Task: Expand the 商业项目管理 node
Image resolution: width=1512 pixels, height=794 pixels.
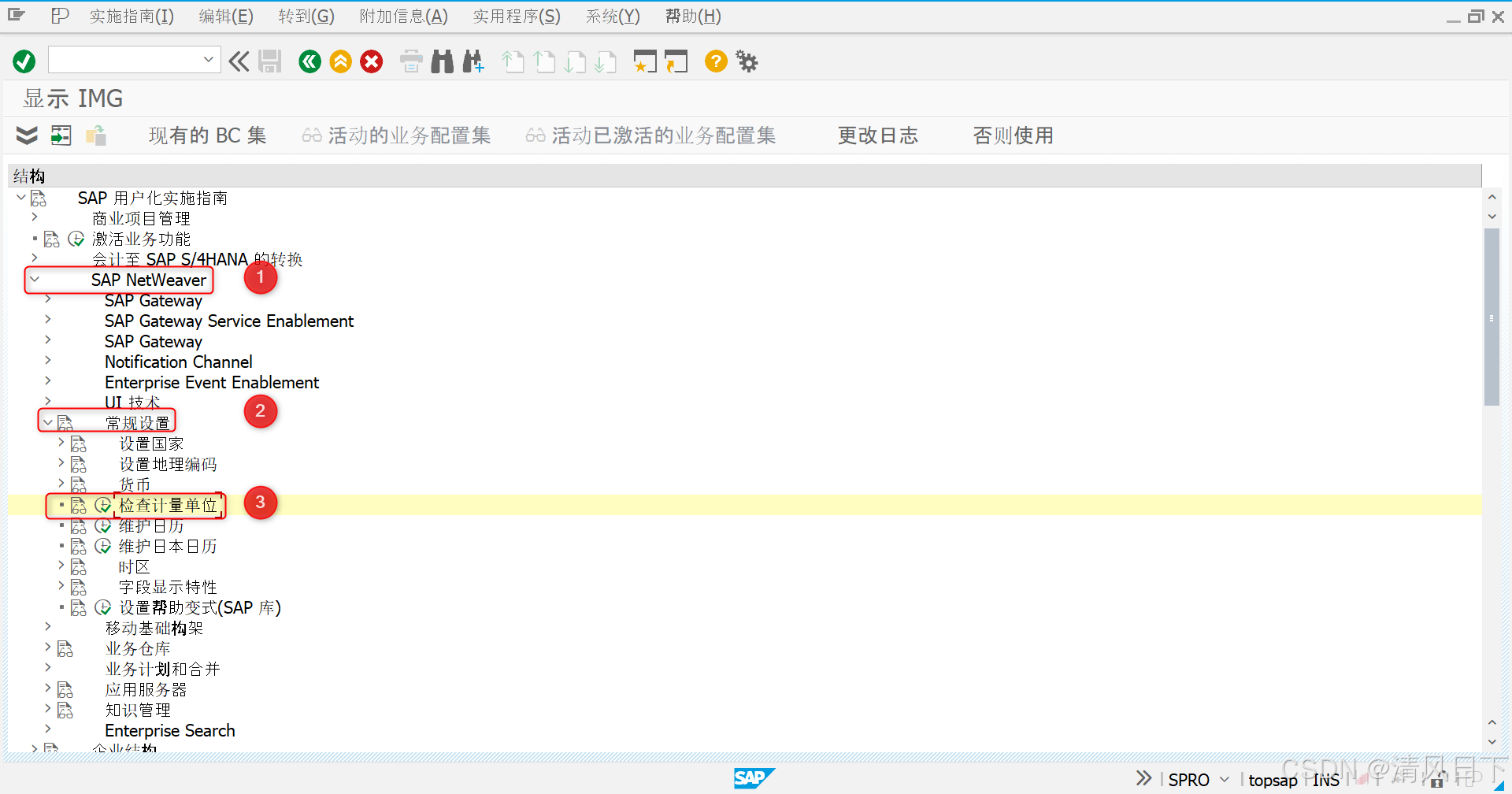Action: [35, 217]
